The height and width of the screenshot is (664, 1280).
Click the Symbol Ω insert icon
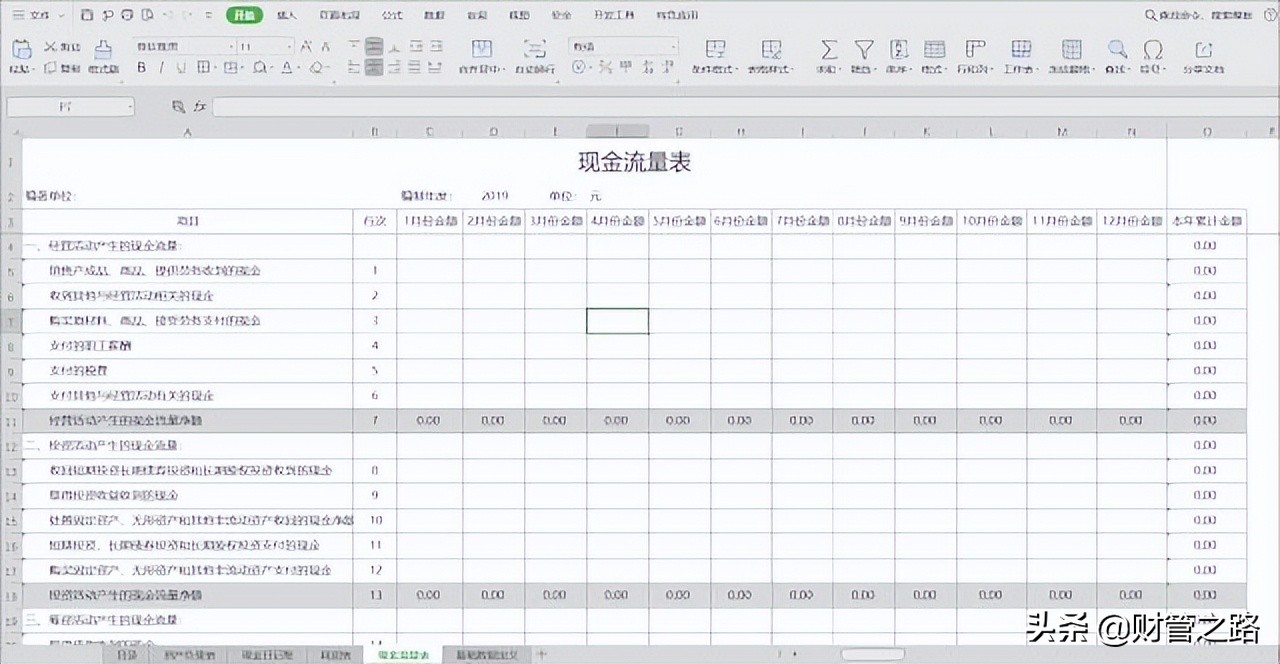[1154, 50]
